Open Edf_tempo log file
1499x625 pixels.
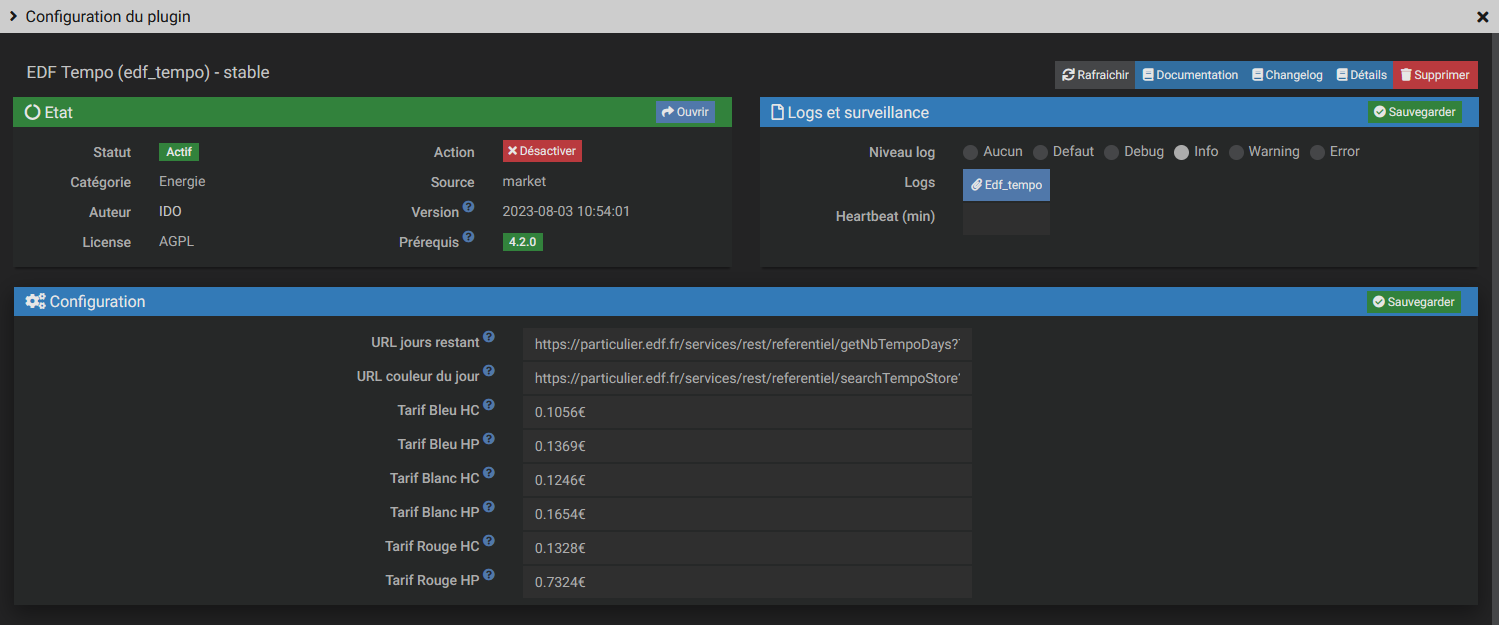(x=1006, y=185)
